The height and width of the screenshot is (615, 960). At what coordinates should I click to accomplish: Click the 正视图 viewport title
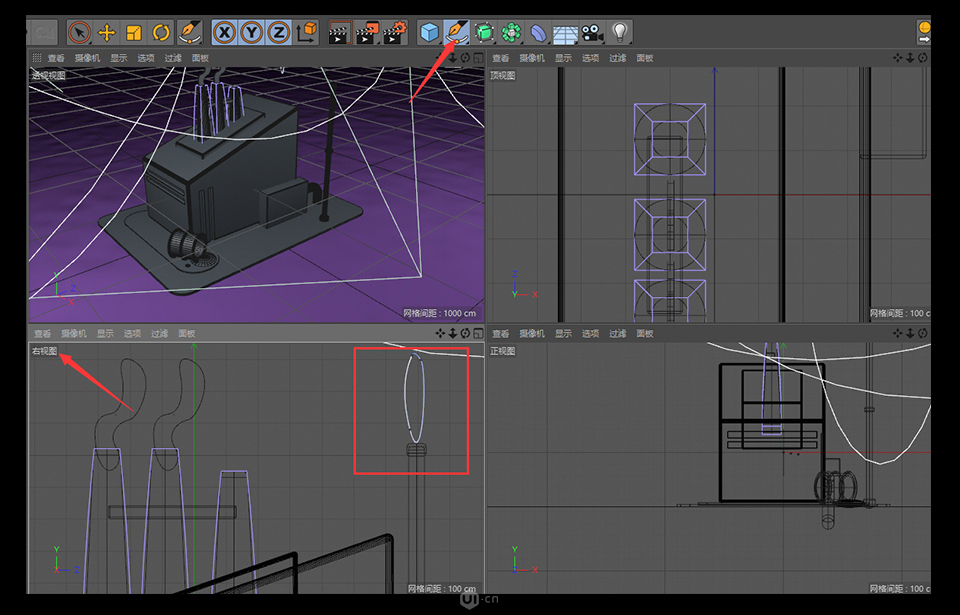point(502,350)
